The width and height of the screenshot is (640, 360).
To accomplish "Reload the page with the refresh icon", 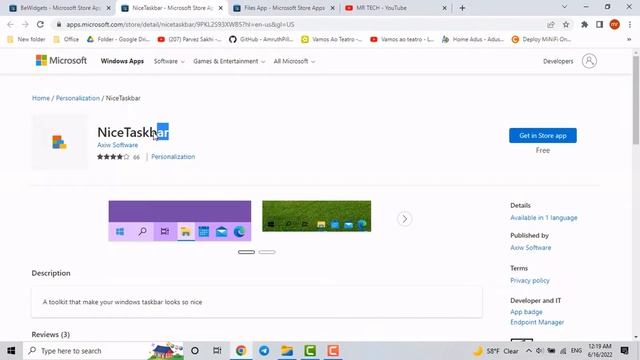I will 40,24.
